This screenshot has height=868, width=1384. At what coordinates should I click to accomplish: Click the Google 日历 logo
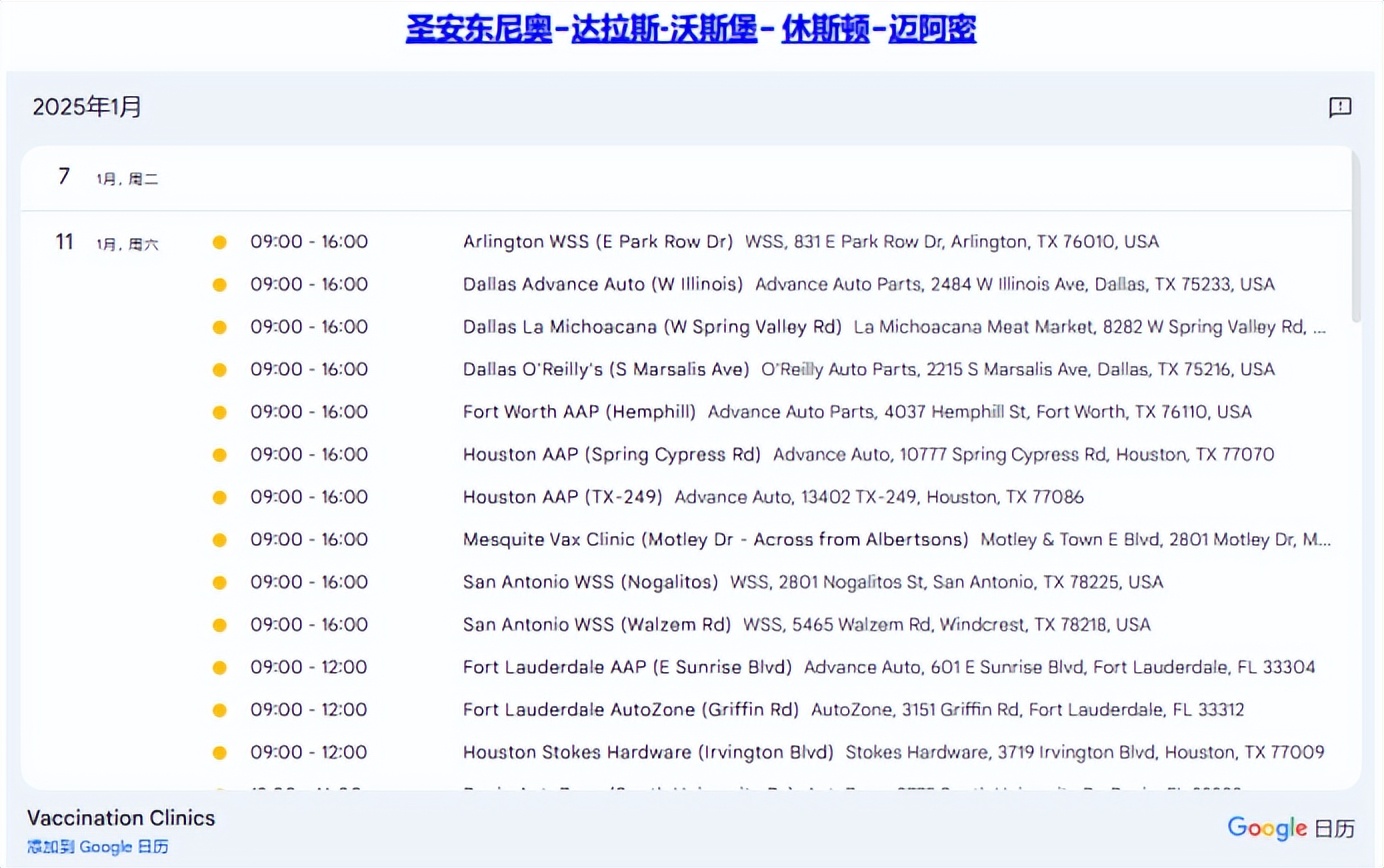click(1291, 828)
